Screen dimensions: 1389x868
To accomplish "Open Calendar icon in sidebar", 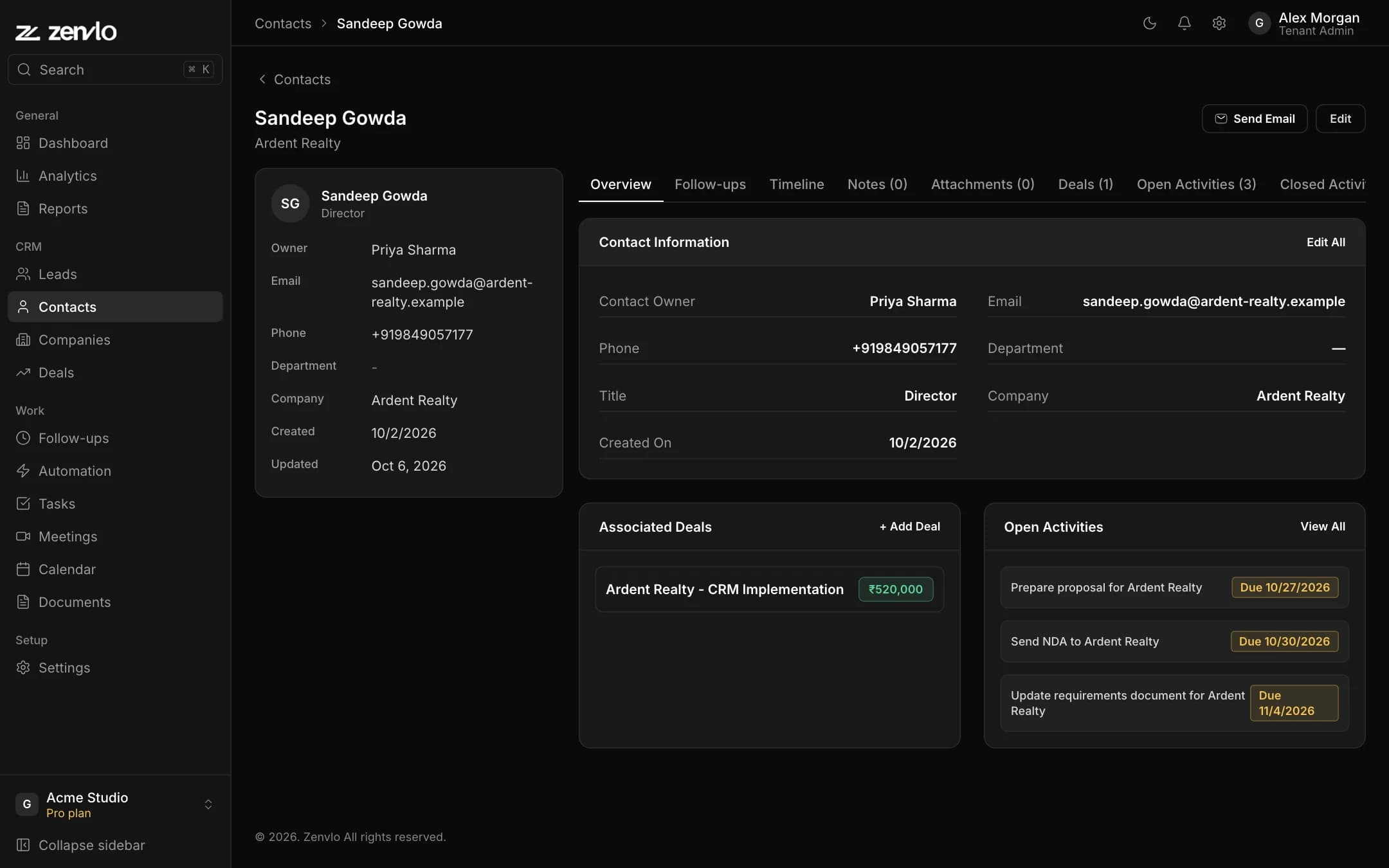I will (x=23, y=569).
